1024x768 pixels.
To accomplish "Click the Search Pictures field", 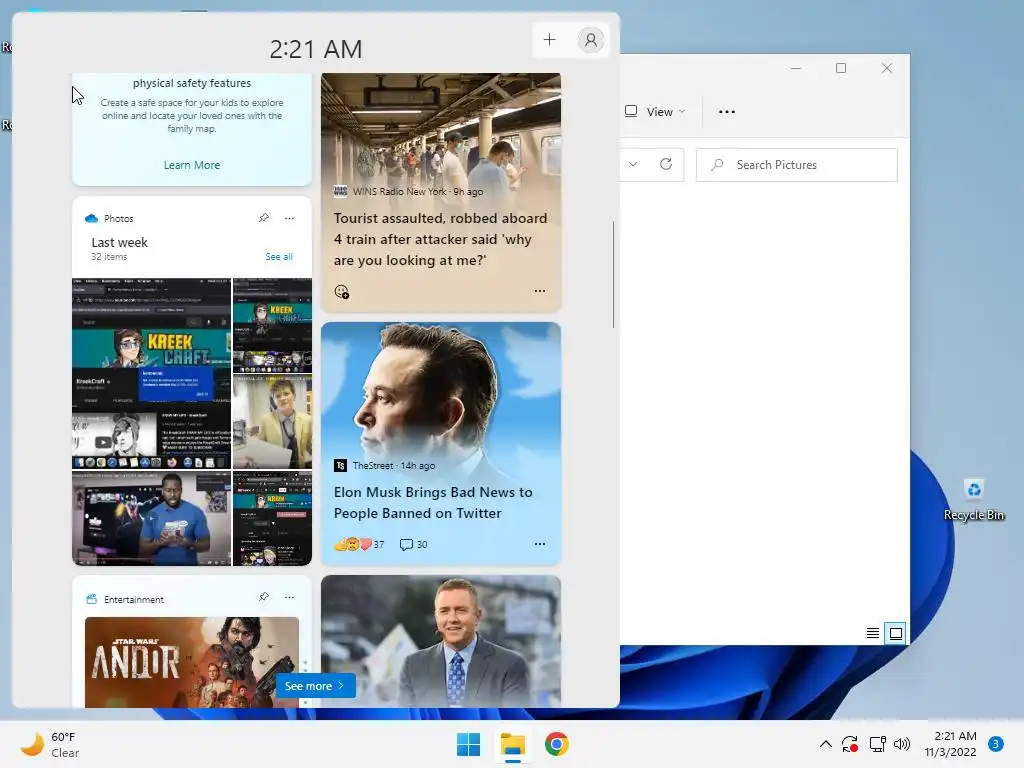I will click(797, 165).
